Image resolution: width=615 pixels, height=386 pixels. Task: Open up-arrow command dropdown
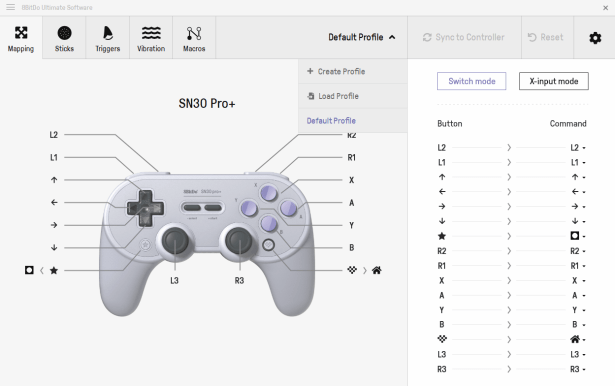(x=578, y=177)
